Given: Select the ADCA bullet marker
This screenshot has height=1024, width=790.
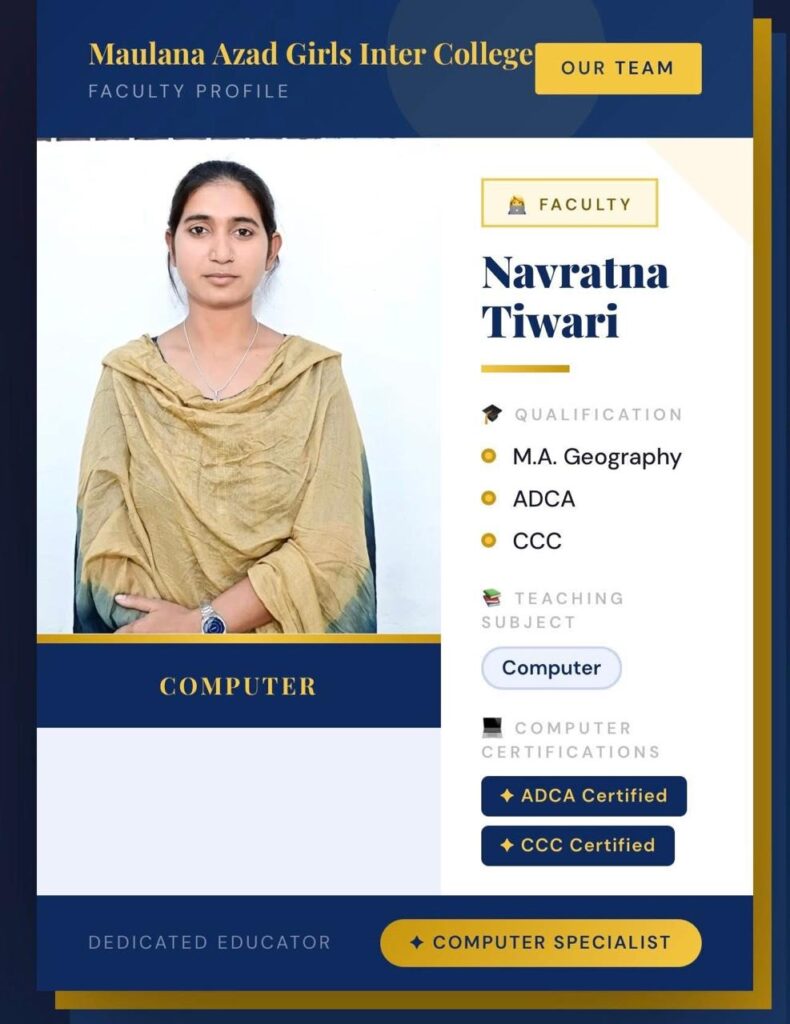Looking at the screenshot, I should 488,498.
